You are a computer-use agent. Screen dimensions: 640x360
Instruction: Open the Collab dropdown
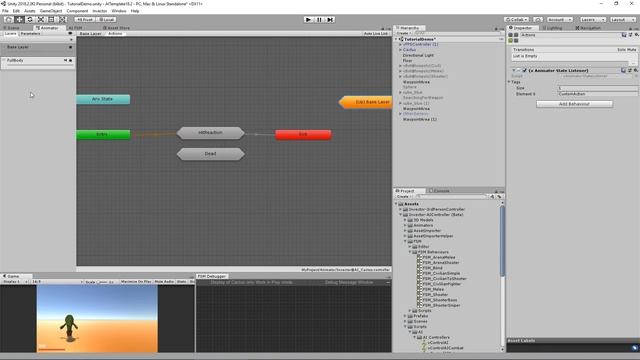coord(516,20)
